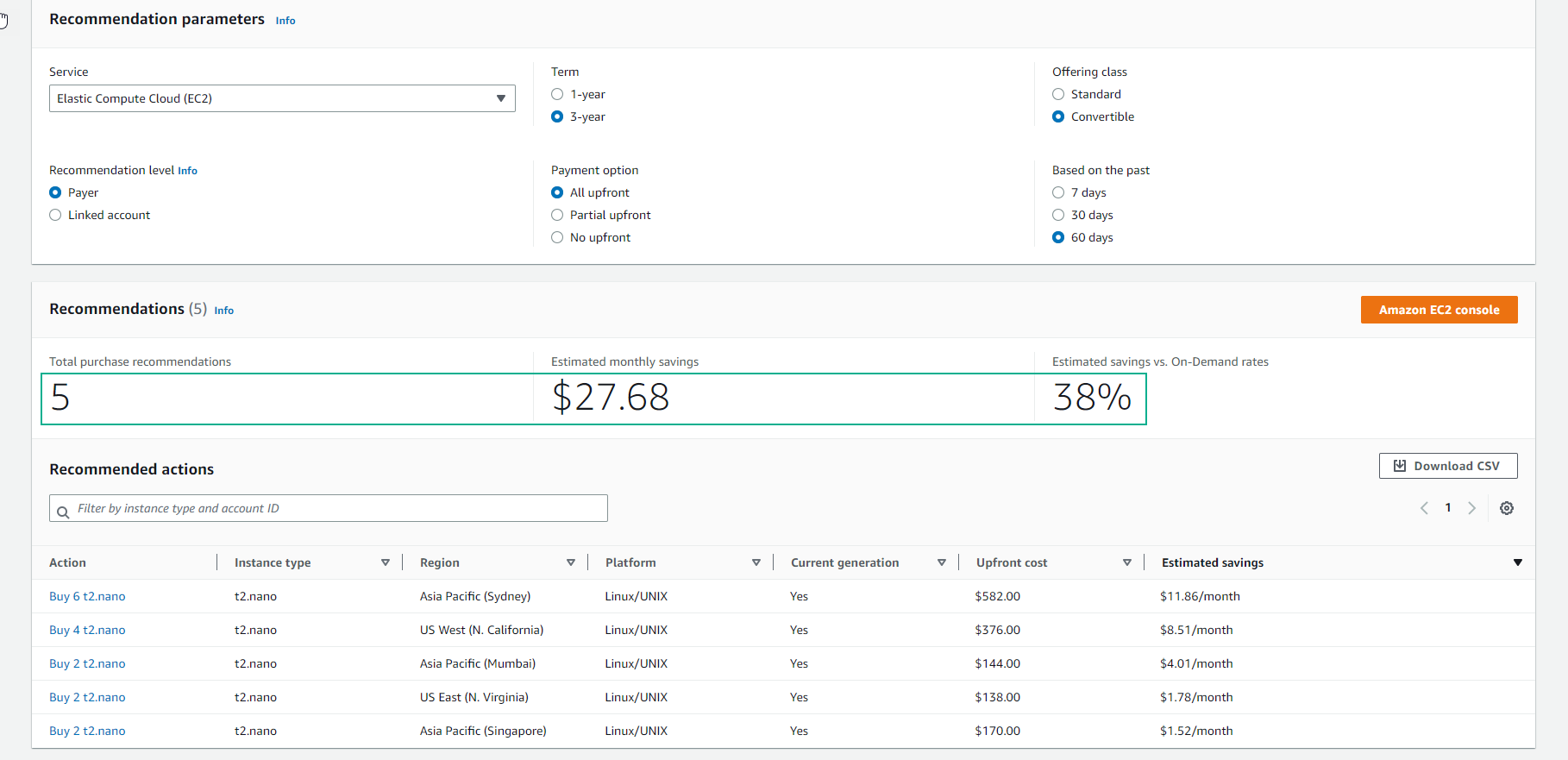The width and height of the screenshot is (1568, 760).
Task: Click the $1.78/month savings cell
Action: [1196, 697]
